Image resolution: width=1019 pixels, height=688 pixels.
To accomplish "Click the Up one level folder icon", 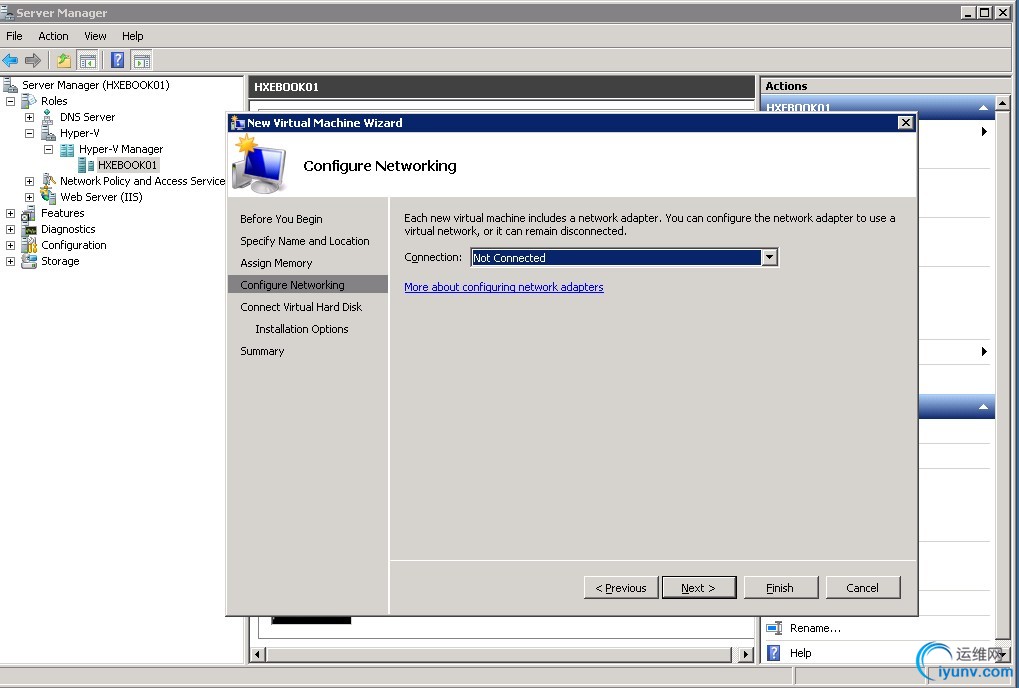I will (x=63, y=60).
